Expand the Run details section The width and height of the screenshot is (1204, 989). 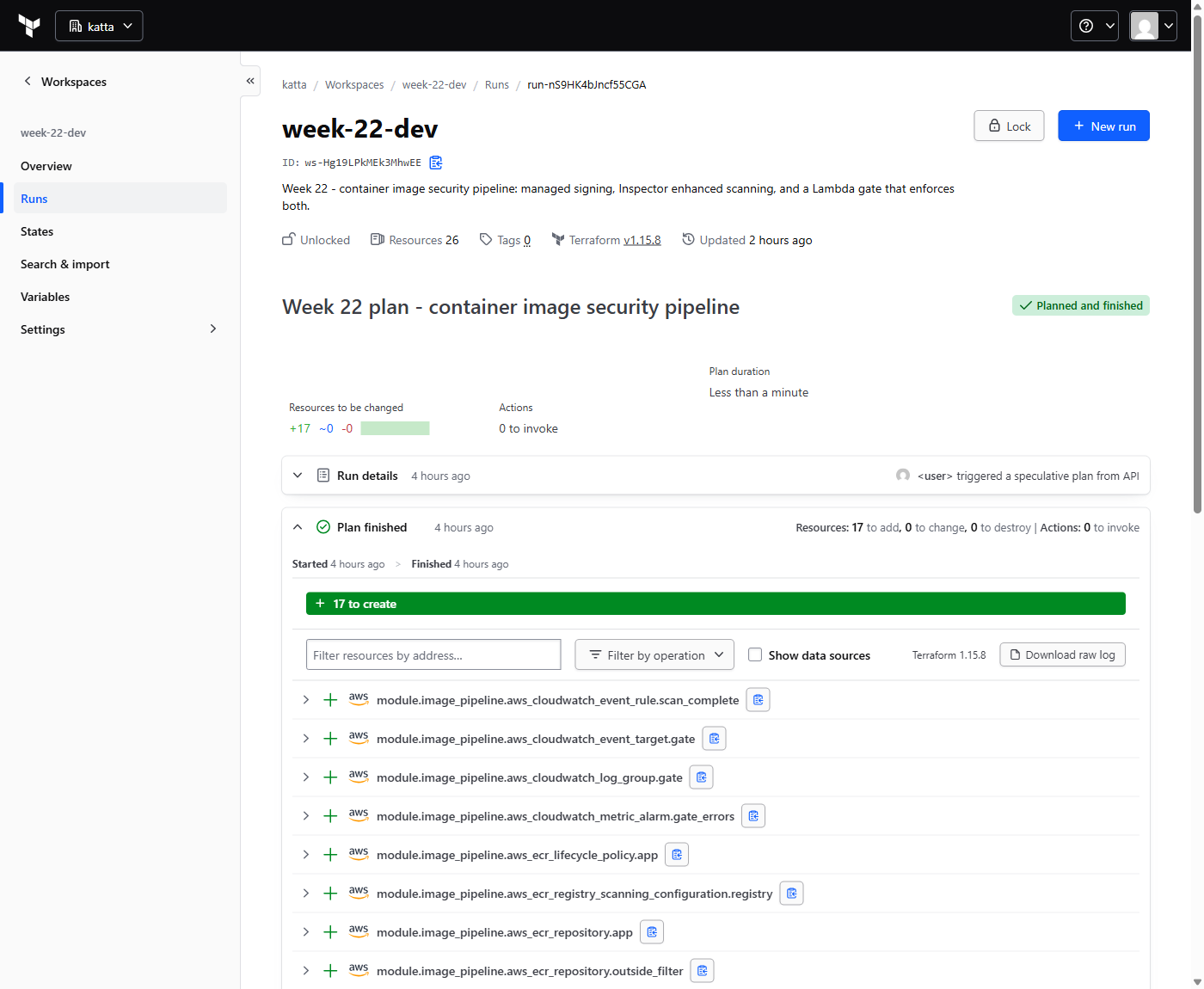pyautogui.click(x=298, y=475)
